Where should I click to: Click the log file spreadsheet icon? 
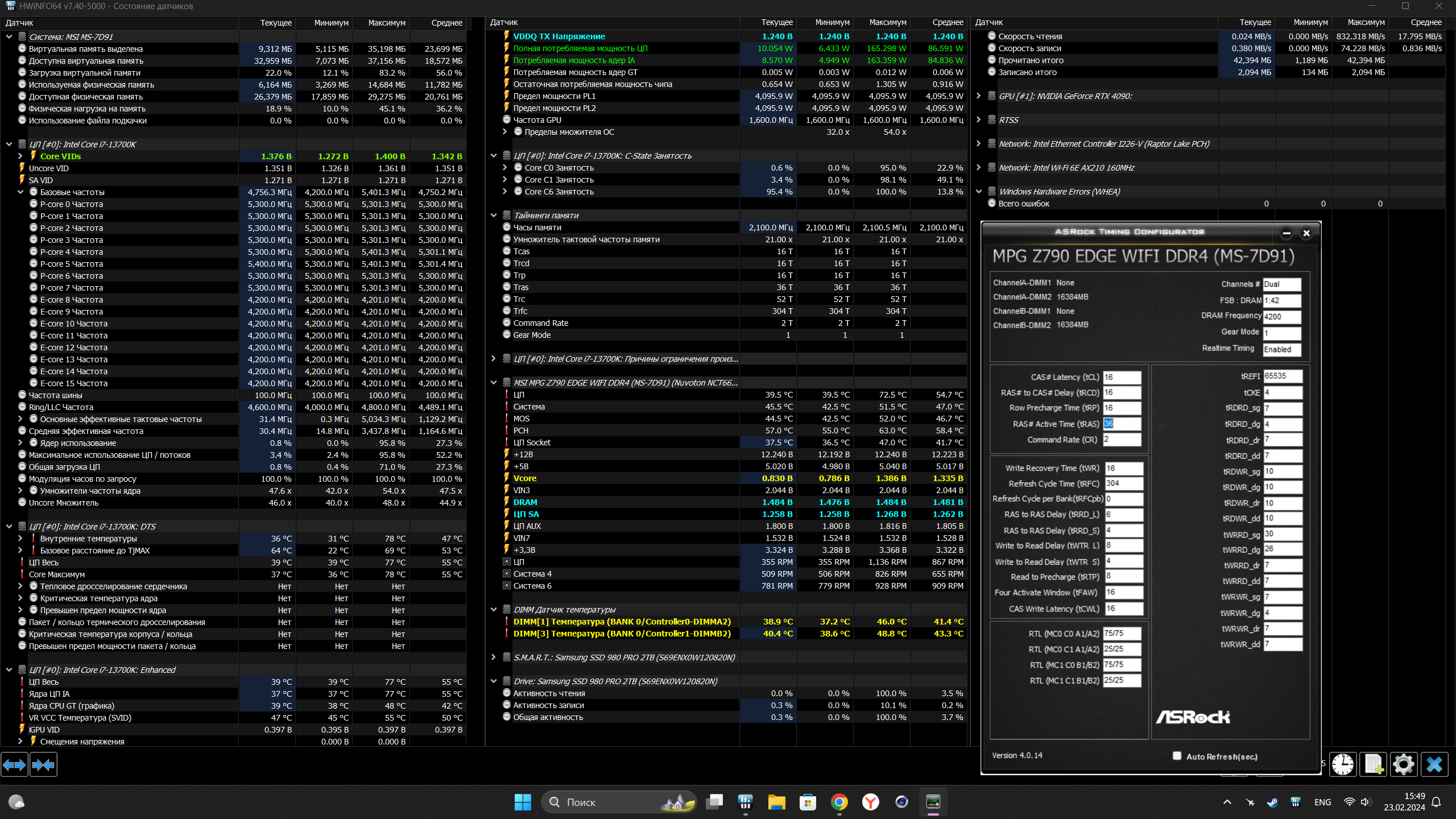tap(1373, 764)
